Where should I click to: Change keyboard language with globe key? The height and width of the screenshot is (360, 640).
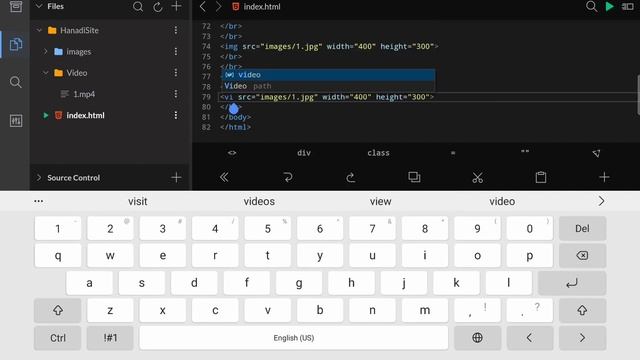pos(478,338)
